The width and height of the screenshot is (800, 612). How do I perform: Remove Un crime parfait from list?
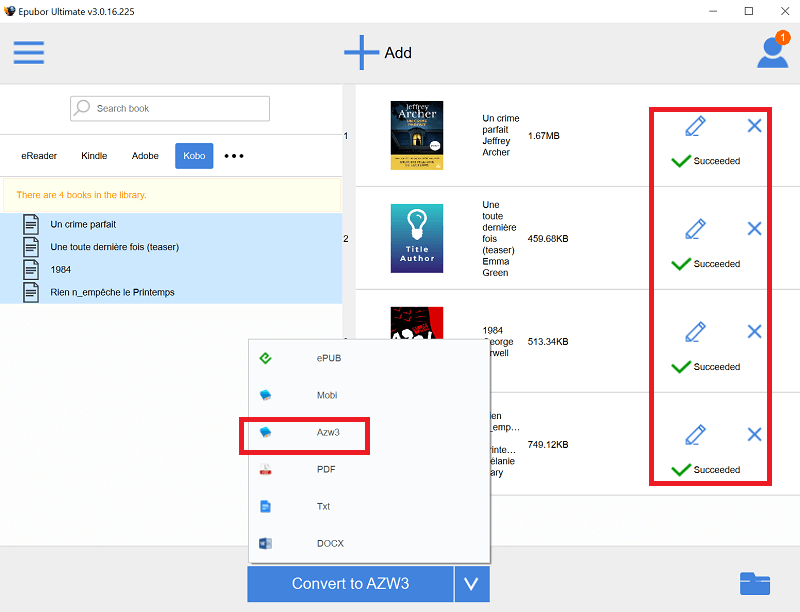(754, 125)
